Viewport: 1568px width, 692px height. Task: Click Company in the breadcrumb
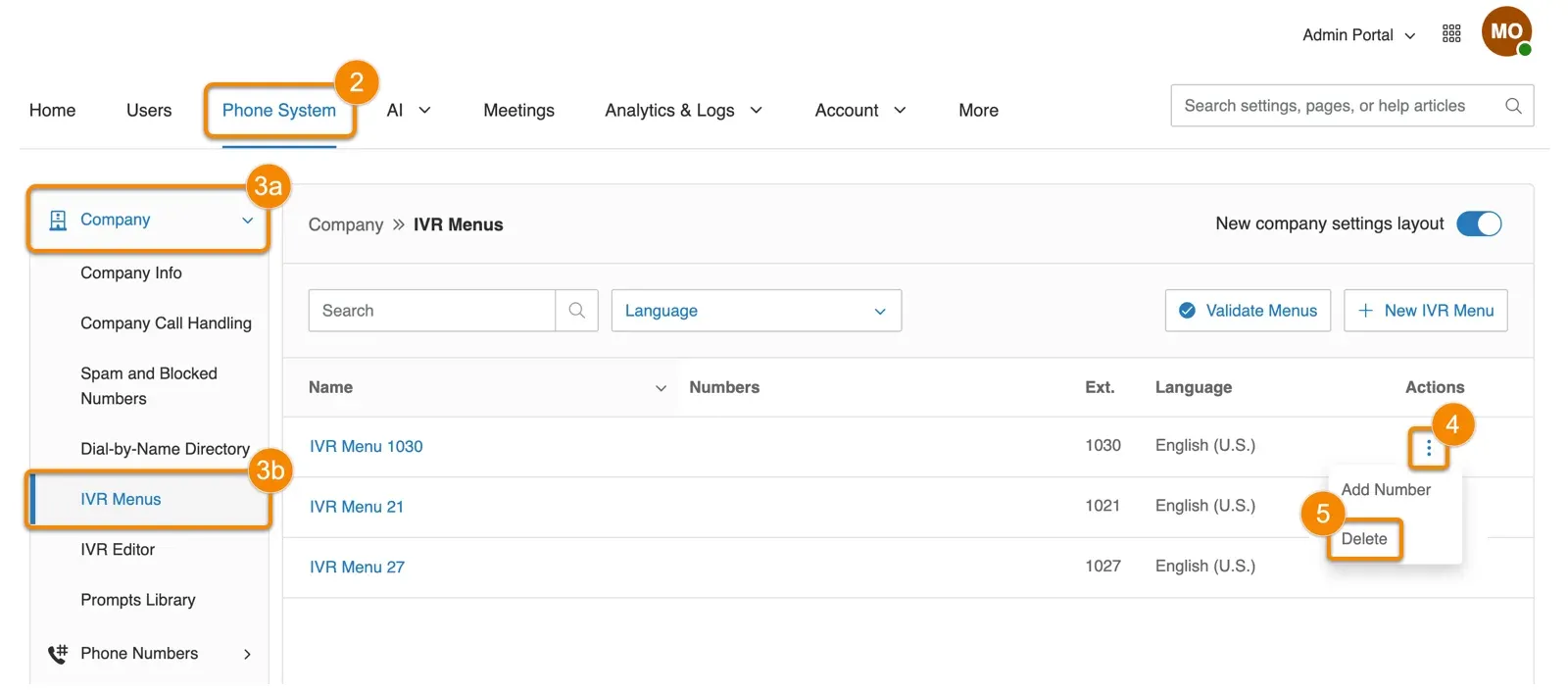(x=346, y=224)
